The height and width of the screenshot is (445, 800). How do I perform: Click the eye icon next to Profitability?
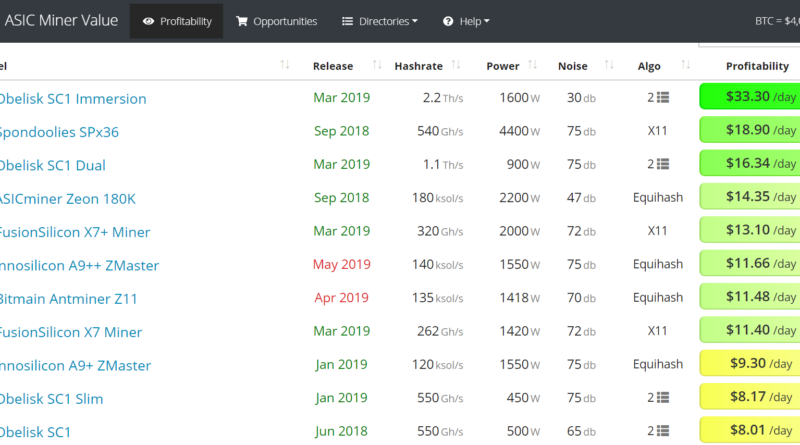[x=148, y=21]
